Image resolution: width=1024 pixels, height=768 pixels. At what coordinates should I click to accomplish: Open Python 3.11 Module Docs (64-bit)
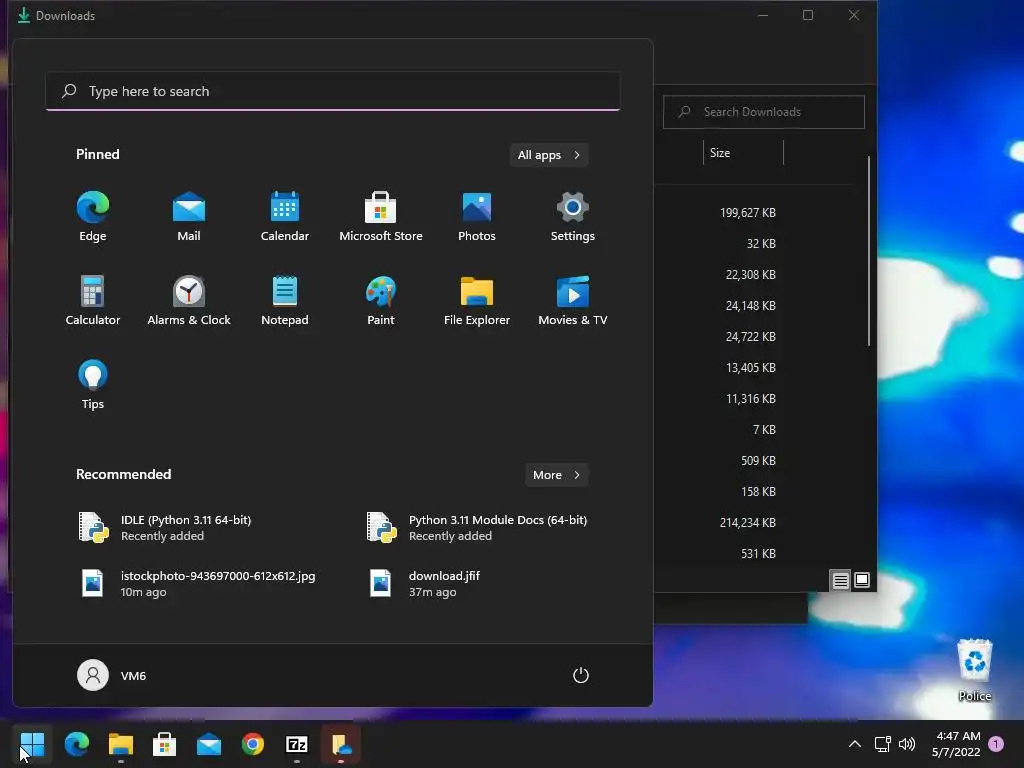(x=479, y=528)
